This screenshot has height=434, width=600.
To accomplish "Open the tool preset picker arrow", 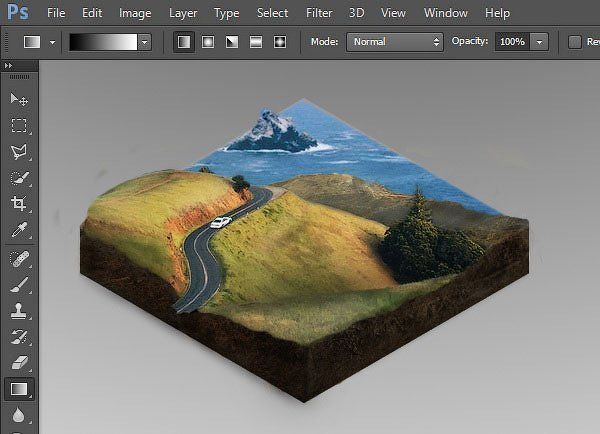I will (x=52, y=42).
